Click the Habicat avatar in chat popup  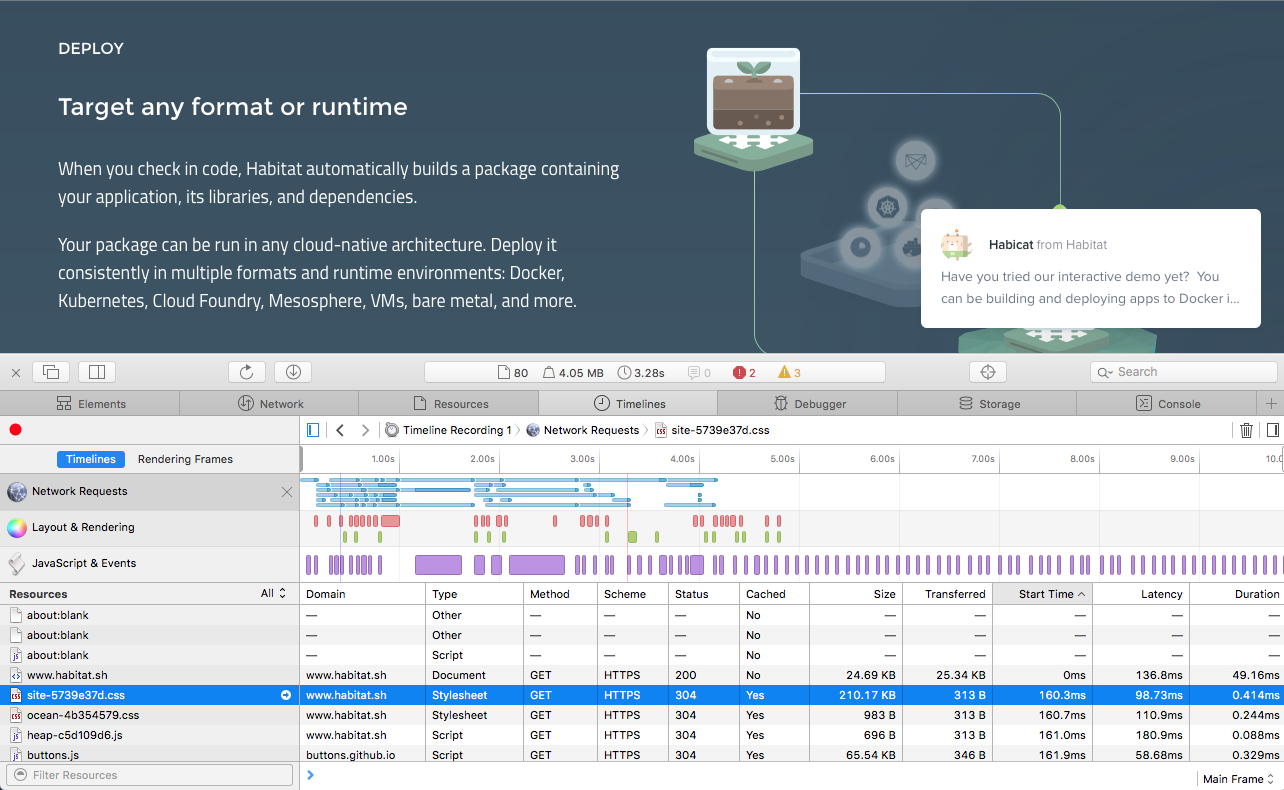point(957,244)
